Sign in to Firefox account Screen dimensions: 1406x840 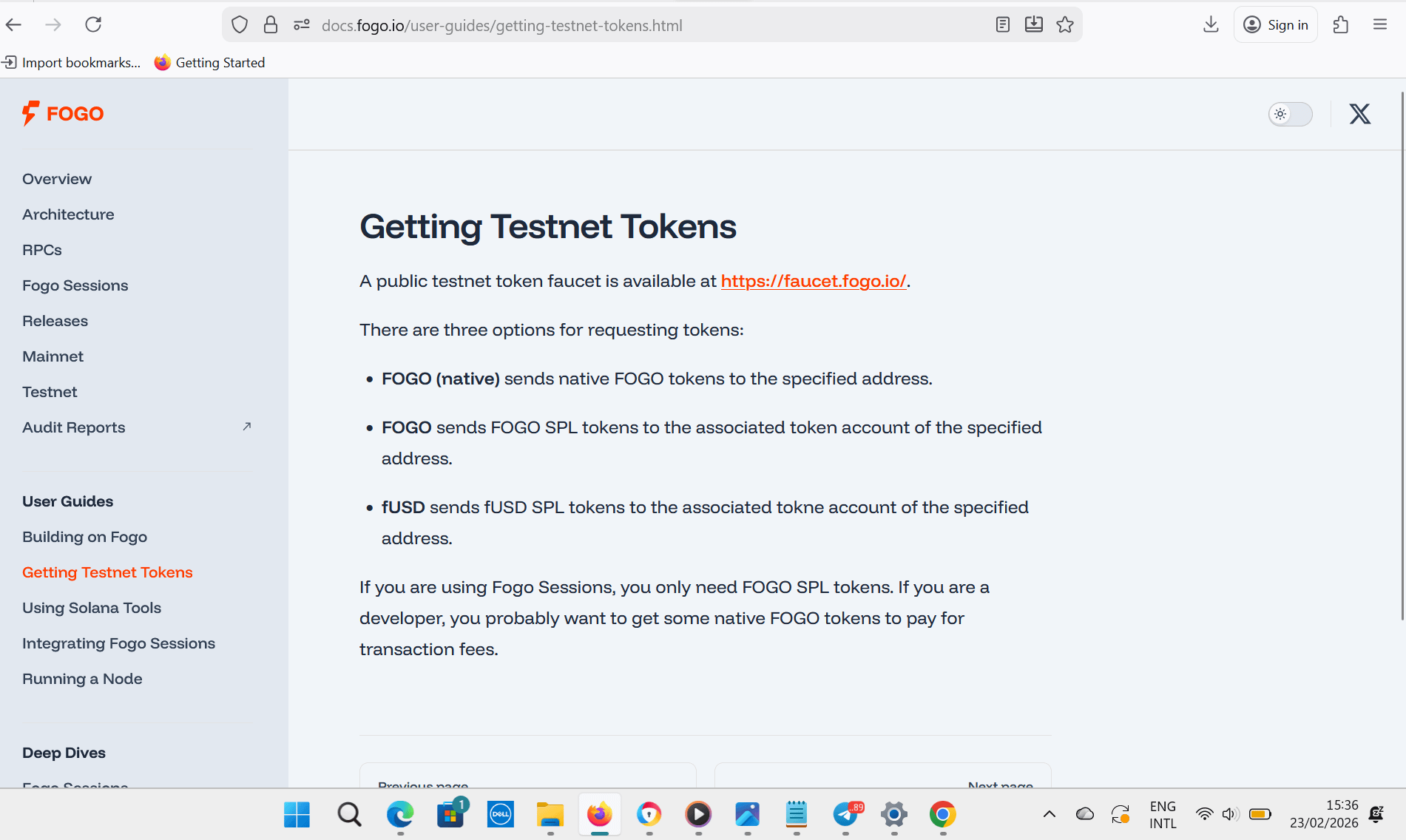tap(1276, 25)
